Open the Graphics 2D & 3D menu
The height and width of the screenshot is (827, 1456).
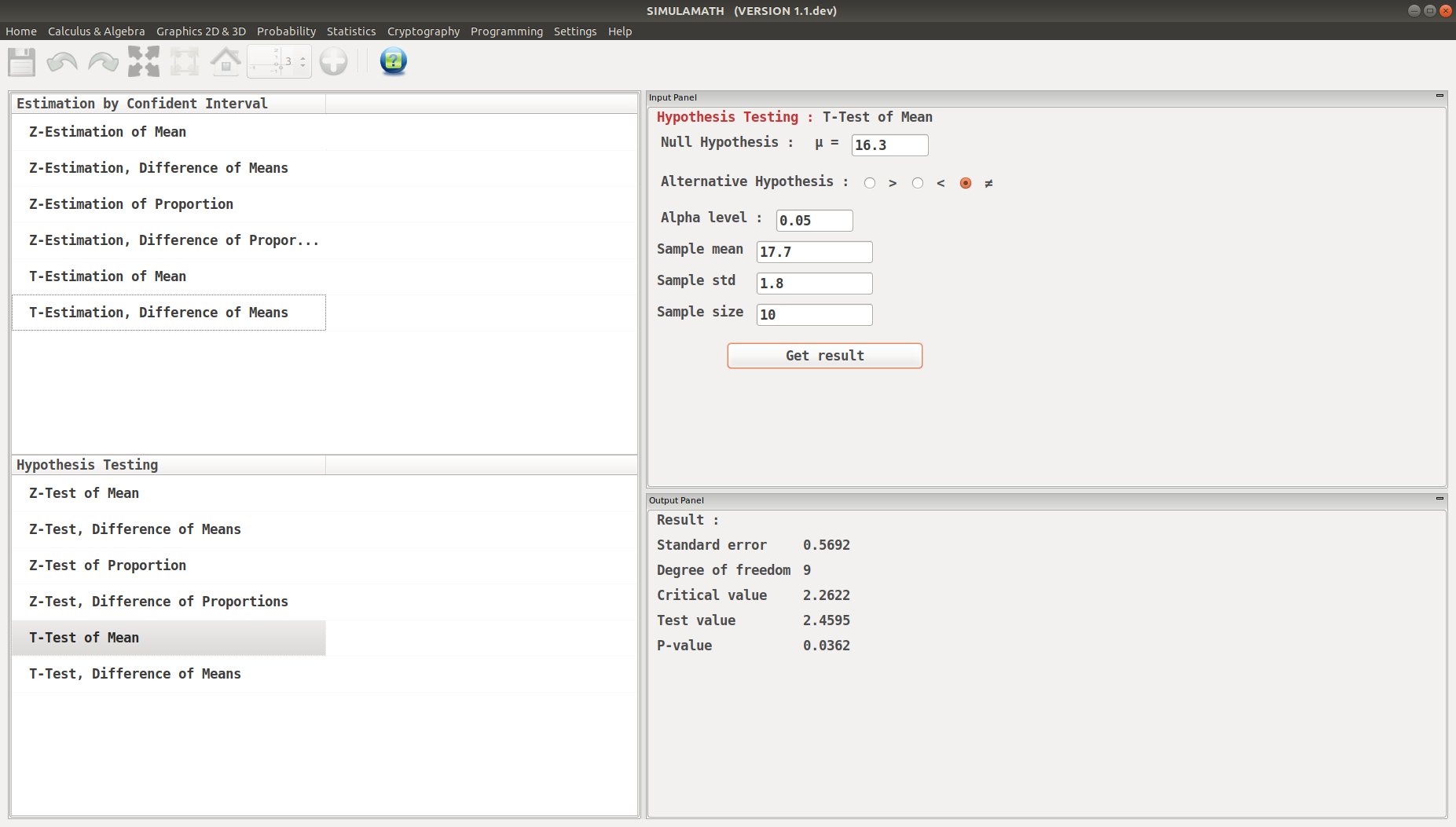pyautogui.click(x=201, y=31)
